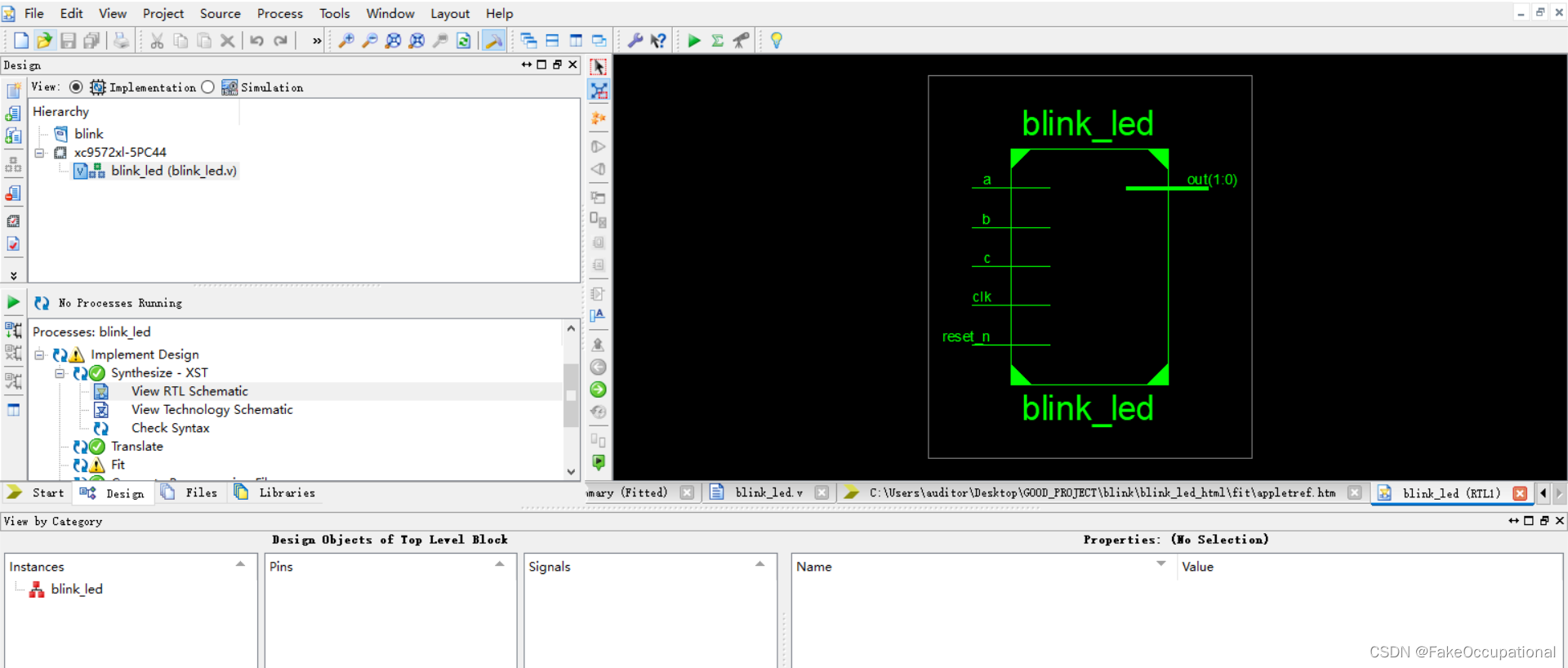The height and width of the screenshot is (668, 1568).
Task: Open the Tools menu
Action: [x=334, y=14]
